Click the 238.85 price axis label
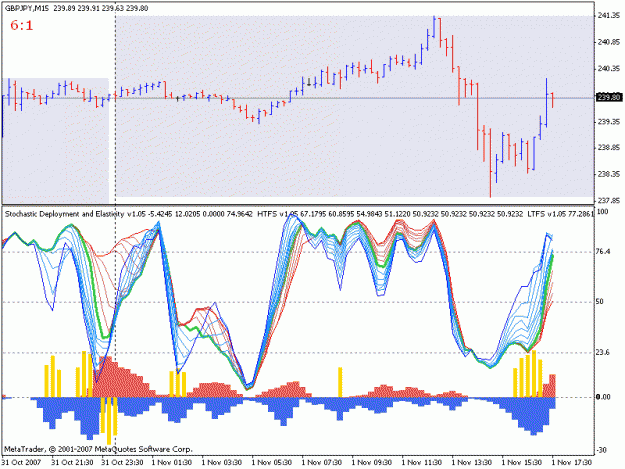 point(609,147)
